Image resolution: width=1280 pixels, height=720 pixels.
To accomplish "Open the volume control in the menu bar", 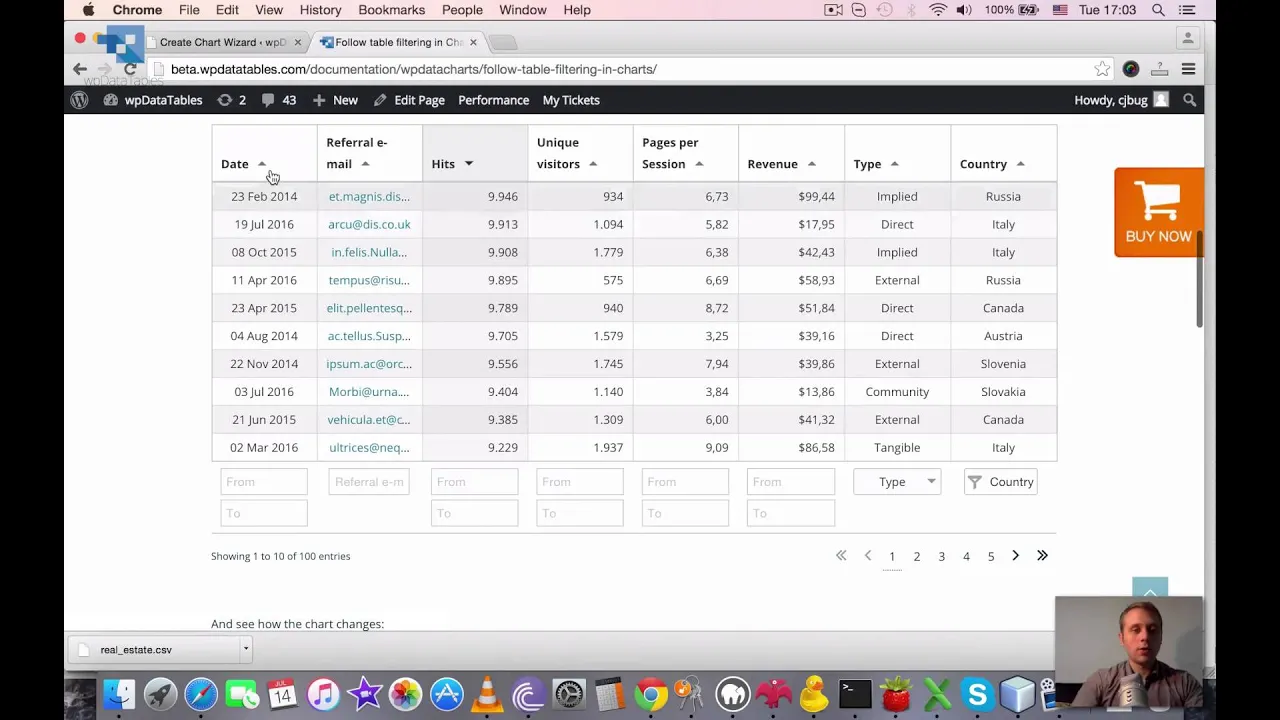I will (x=964, y=10).
